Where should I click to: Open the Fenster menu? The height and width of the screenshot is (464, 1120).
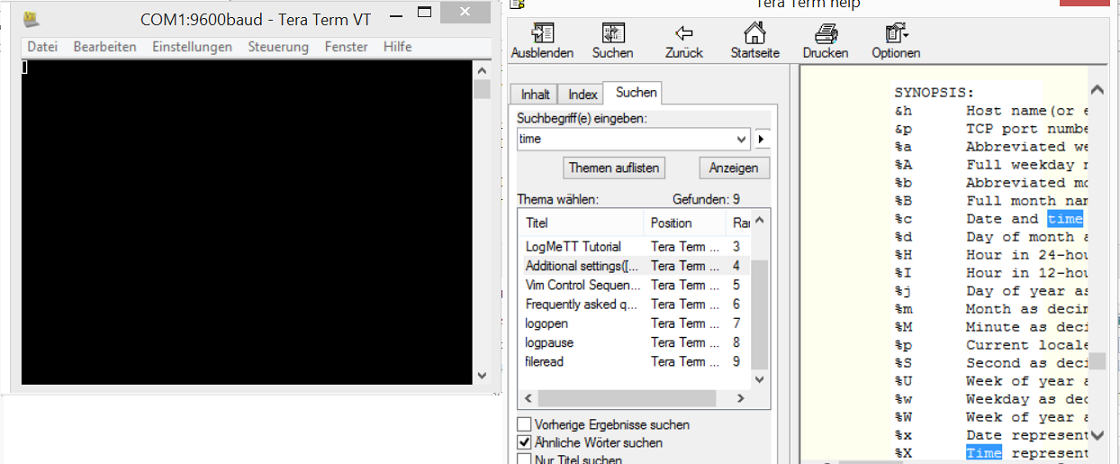[x=346, y=46]
